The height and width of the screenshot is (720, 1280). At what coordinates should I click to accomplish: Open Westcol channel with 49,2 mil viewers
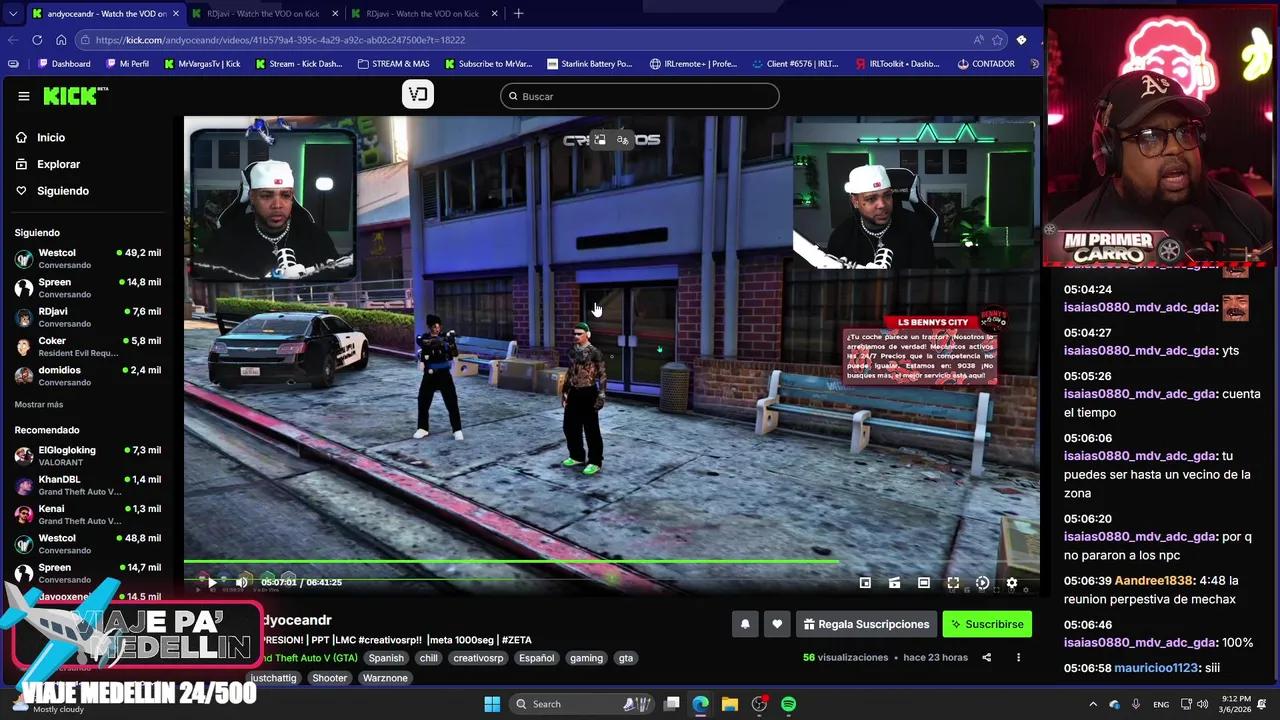(x=88, y=259)
